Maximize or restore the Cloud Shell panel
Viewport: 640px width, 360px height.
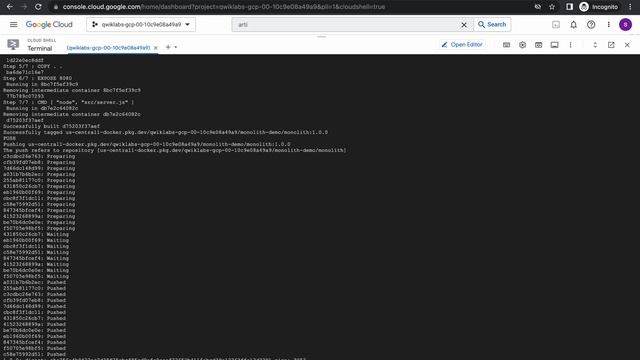pos(595,45)
